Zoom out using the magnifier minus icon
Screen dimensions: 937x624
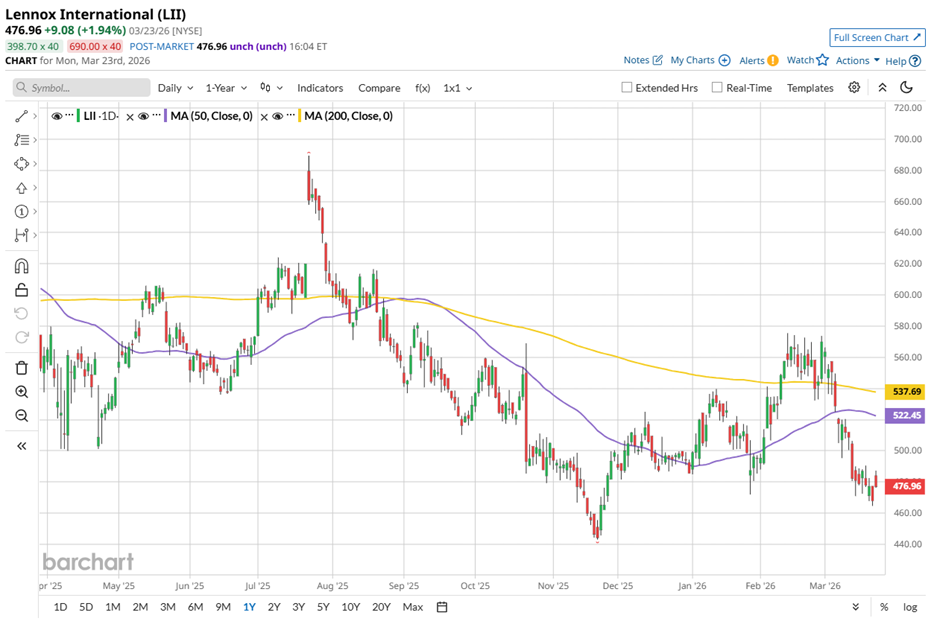pyautogui.click(x=21, y=416)
